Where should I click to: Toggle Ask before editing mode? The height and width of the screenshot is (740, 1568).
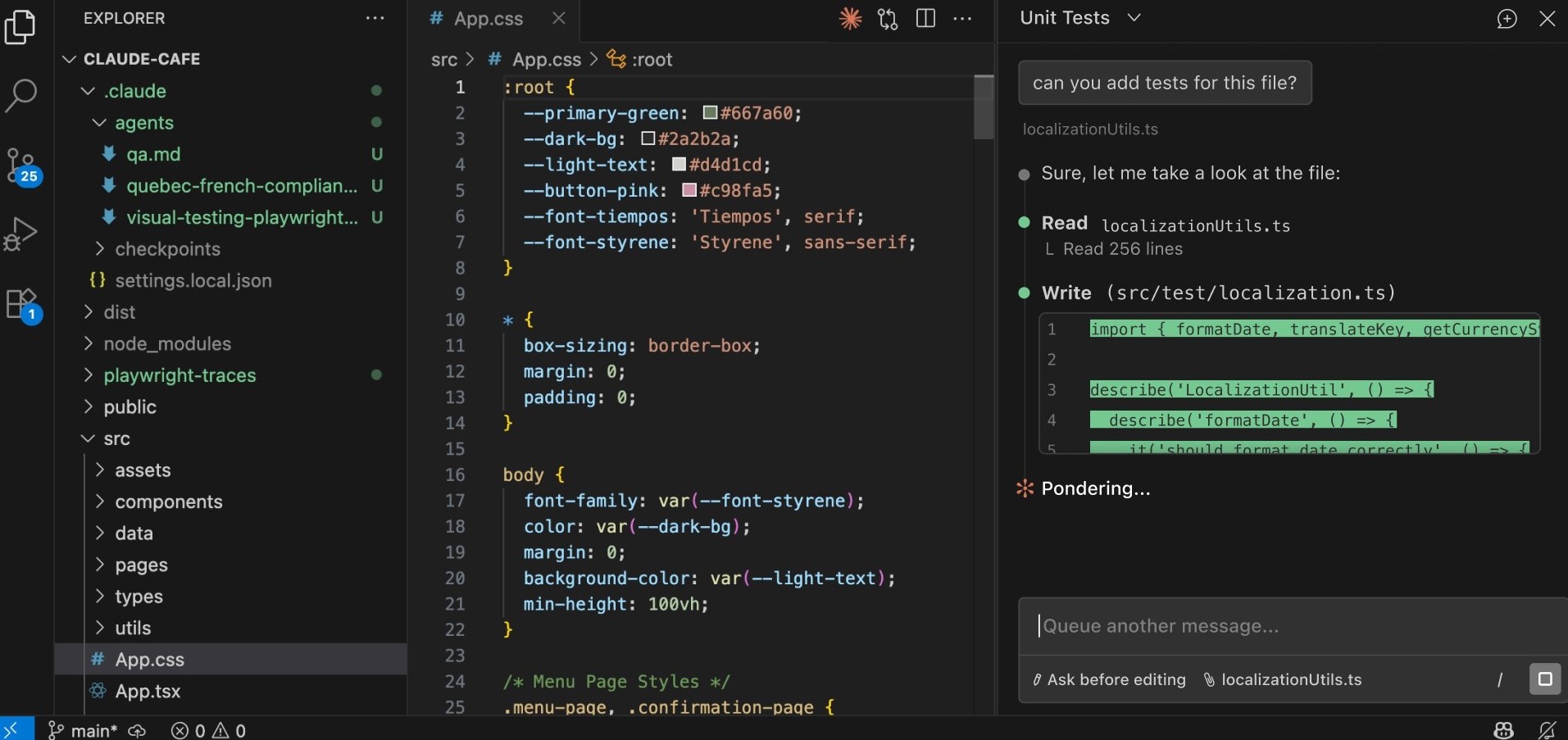coord(1109,679)
